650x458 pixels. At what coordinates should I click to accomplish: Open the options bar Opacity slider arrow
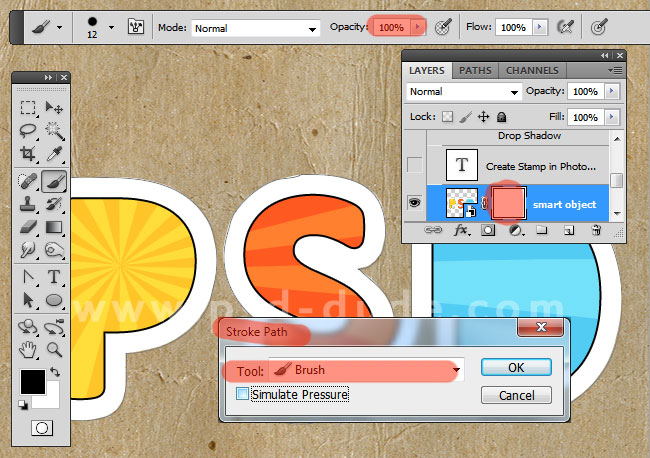coord(417,27)
